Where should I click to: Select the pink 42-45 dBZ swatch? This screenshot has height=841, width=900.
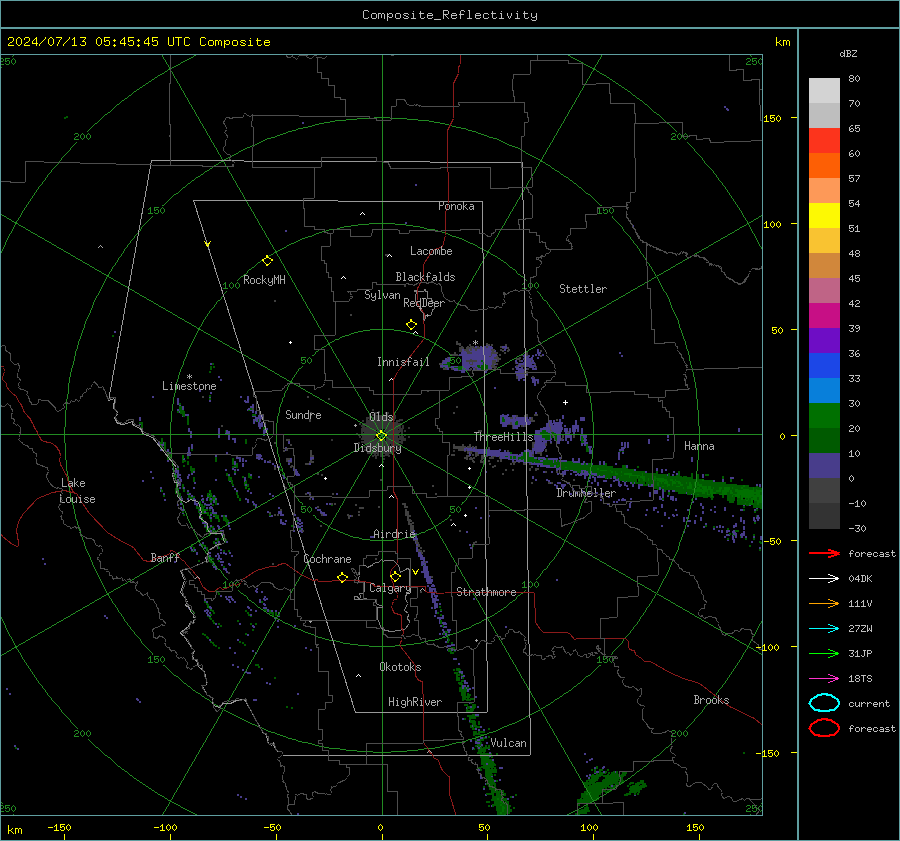pyautogui.click(x=824, y=291)
